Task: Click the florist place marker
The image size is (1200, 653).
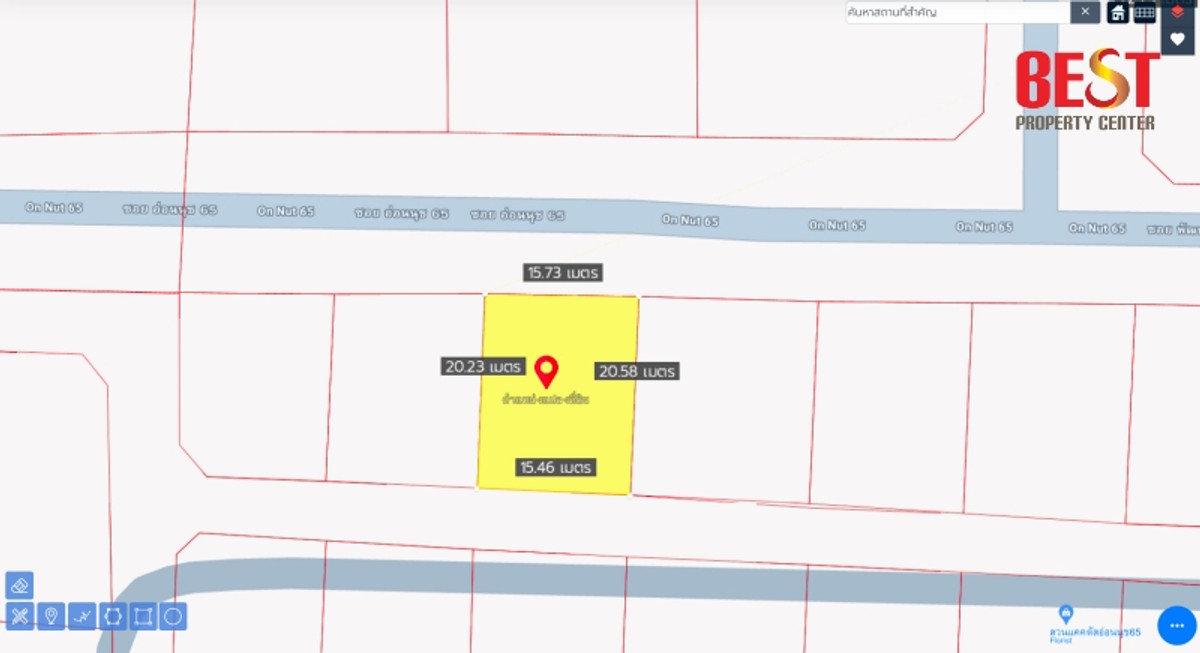Action: (x=1066, y=613)
